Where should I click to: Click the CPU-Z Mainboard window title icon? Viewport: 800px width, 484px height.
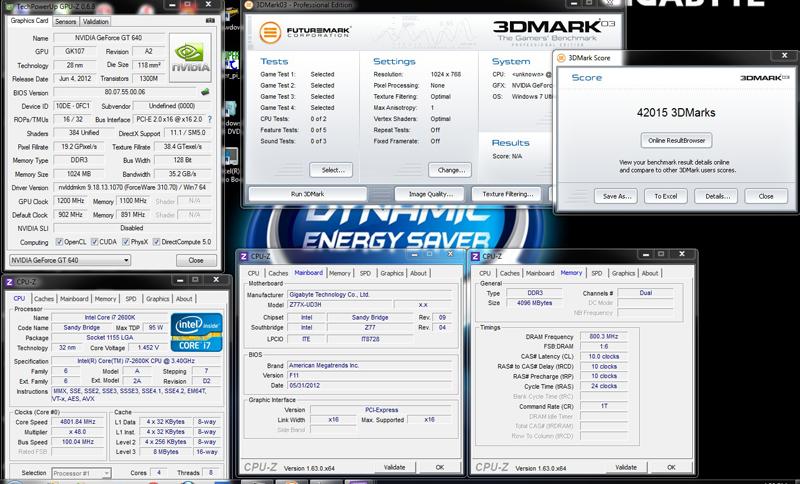tap(244, 257)
